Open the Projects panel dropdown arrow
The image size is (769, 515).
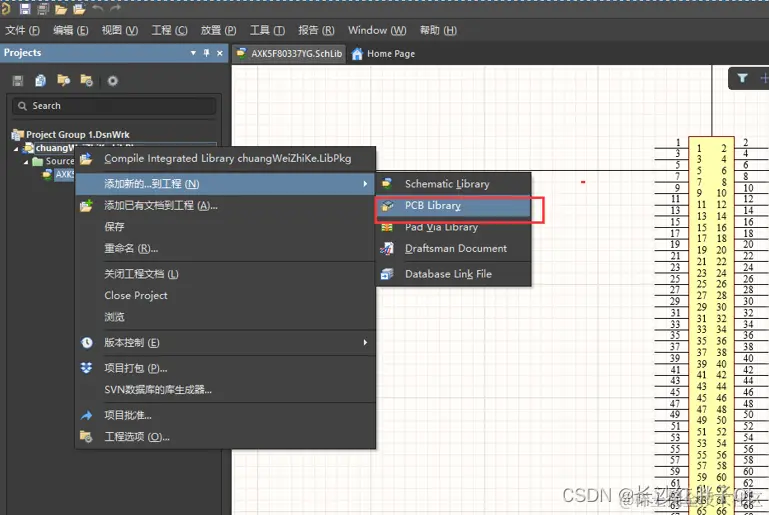[x=193, y=53]
